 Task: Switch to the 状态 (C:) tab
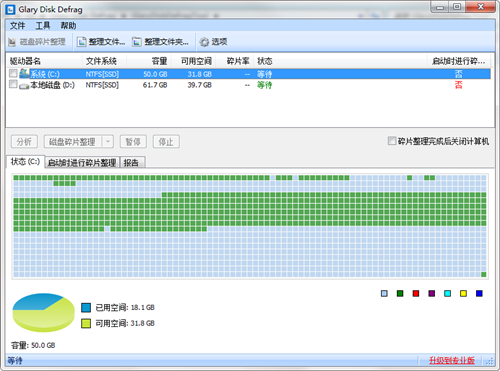click(25, 162)
